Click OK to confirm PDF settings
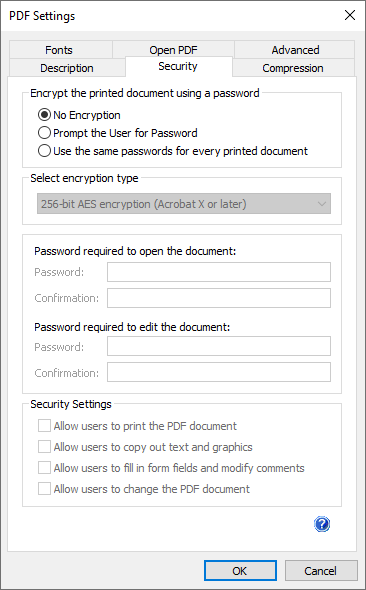 click(x=240, y=571)
